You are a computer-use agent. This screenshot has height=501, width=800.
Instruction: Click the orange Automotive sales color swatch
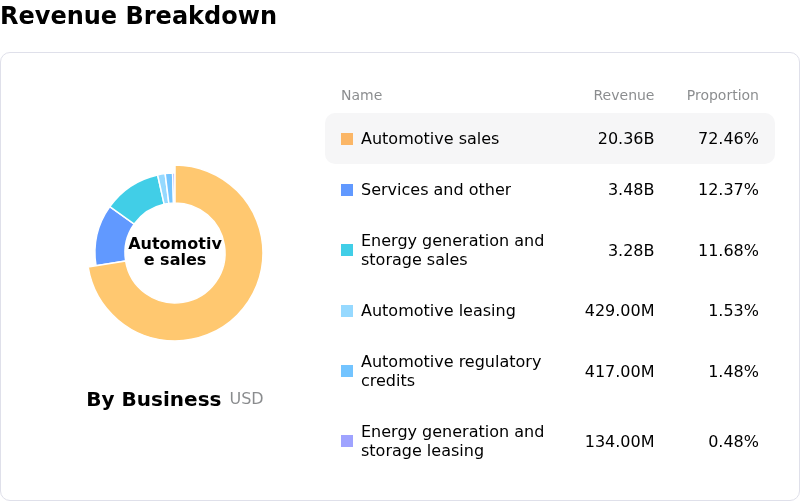point(347,139)
